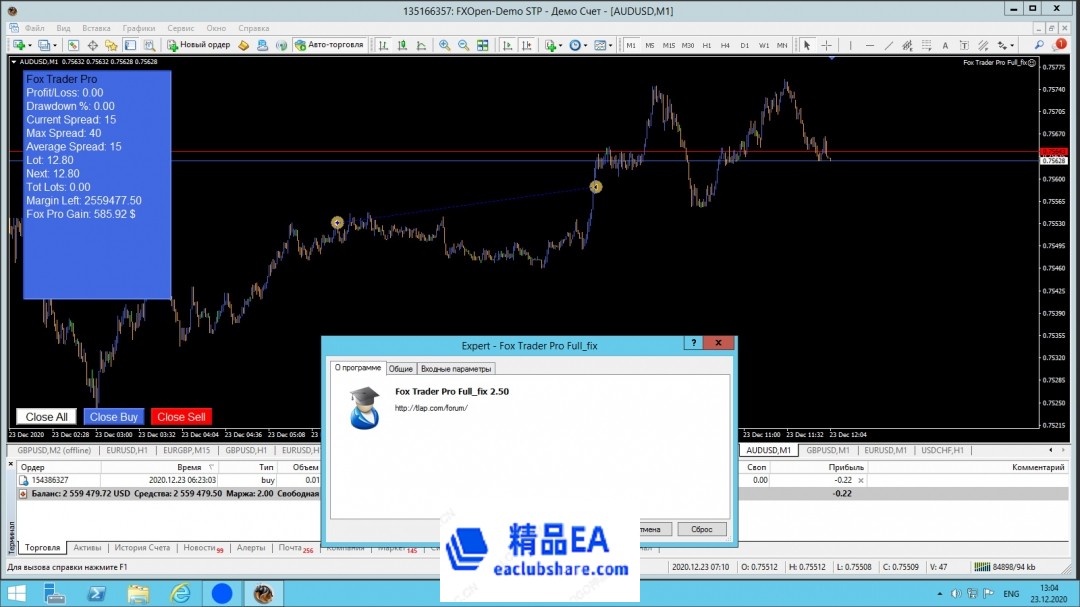
Task: Open the search magnifier icon
Action: coord(1040,45)
